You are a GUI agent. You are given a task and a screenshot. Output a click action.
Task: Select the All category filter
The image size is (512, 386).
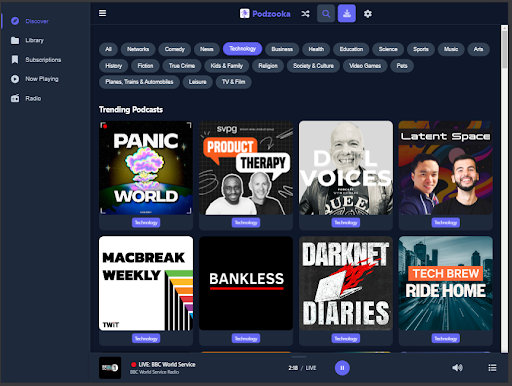pyautogui.click(x=108, y=49)
